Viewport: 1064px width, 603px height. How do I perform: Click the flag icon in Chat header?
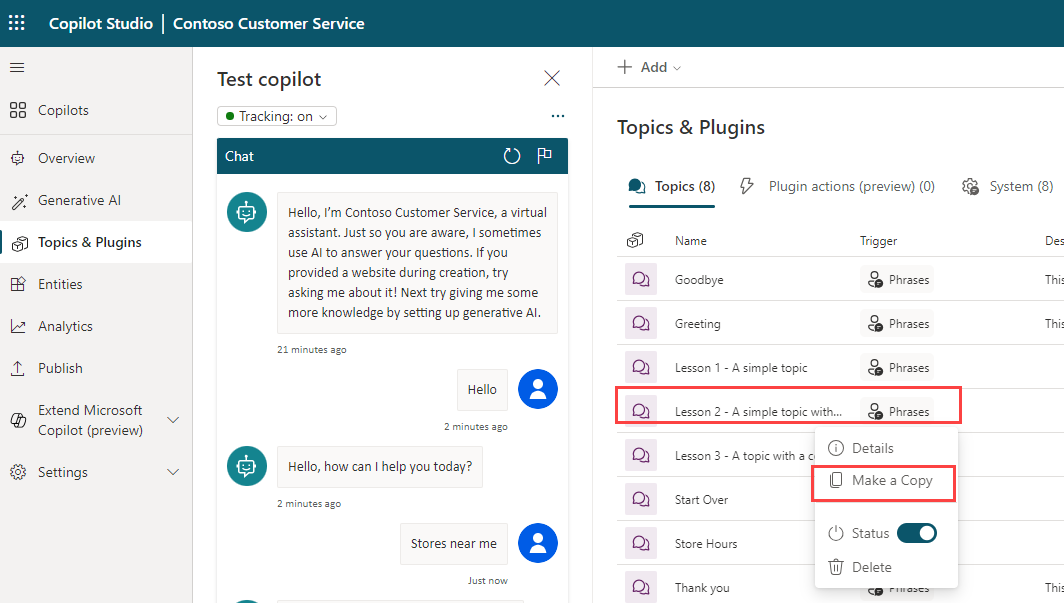[544, 155]
